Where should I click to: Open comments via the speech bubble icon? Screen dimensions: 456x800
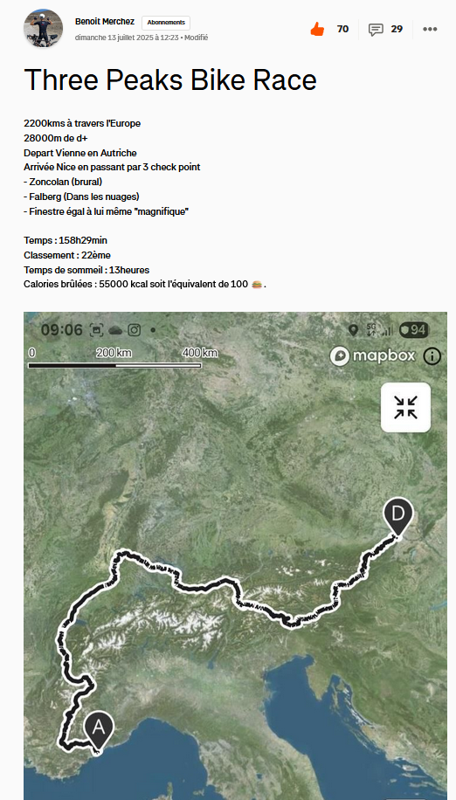coord(376,29)
